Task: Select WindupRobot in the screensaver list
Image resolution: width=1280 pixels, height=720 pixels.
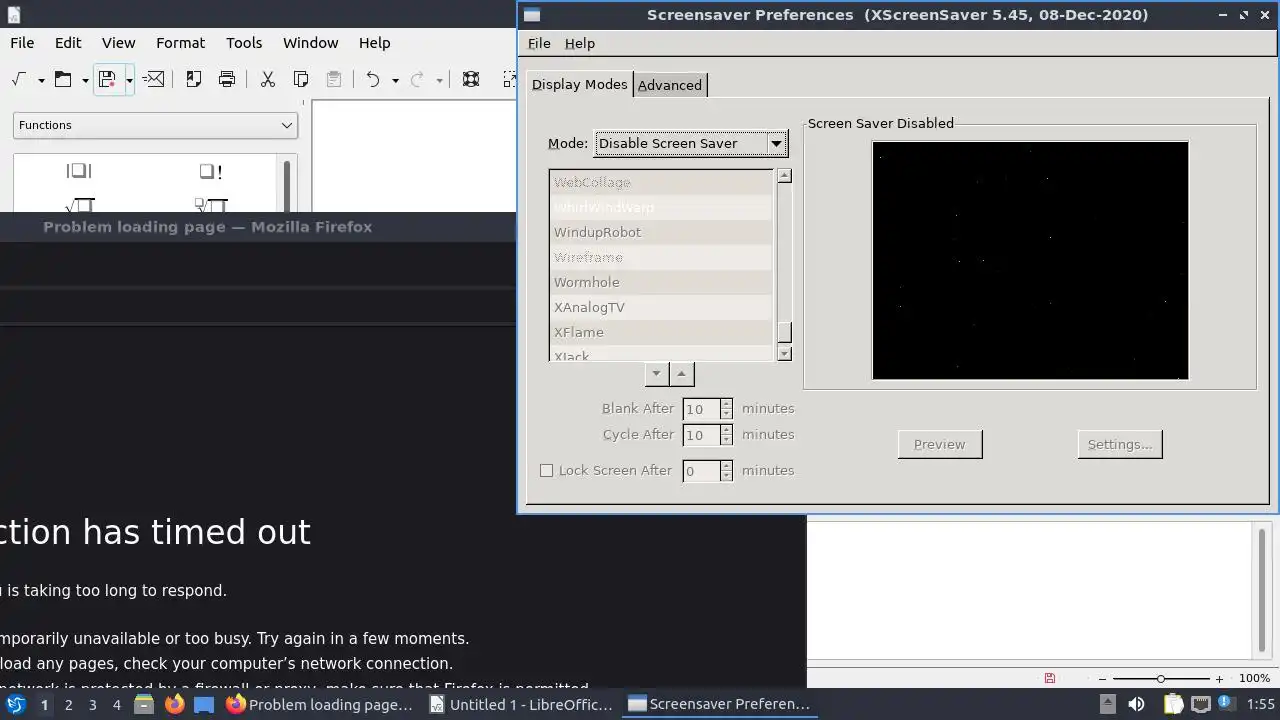Action: [x=661, y=232]
